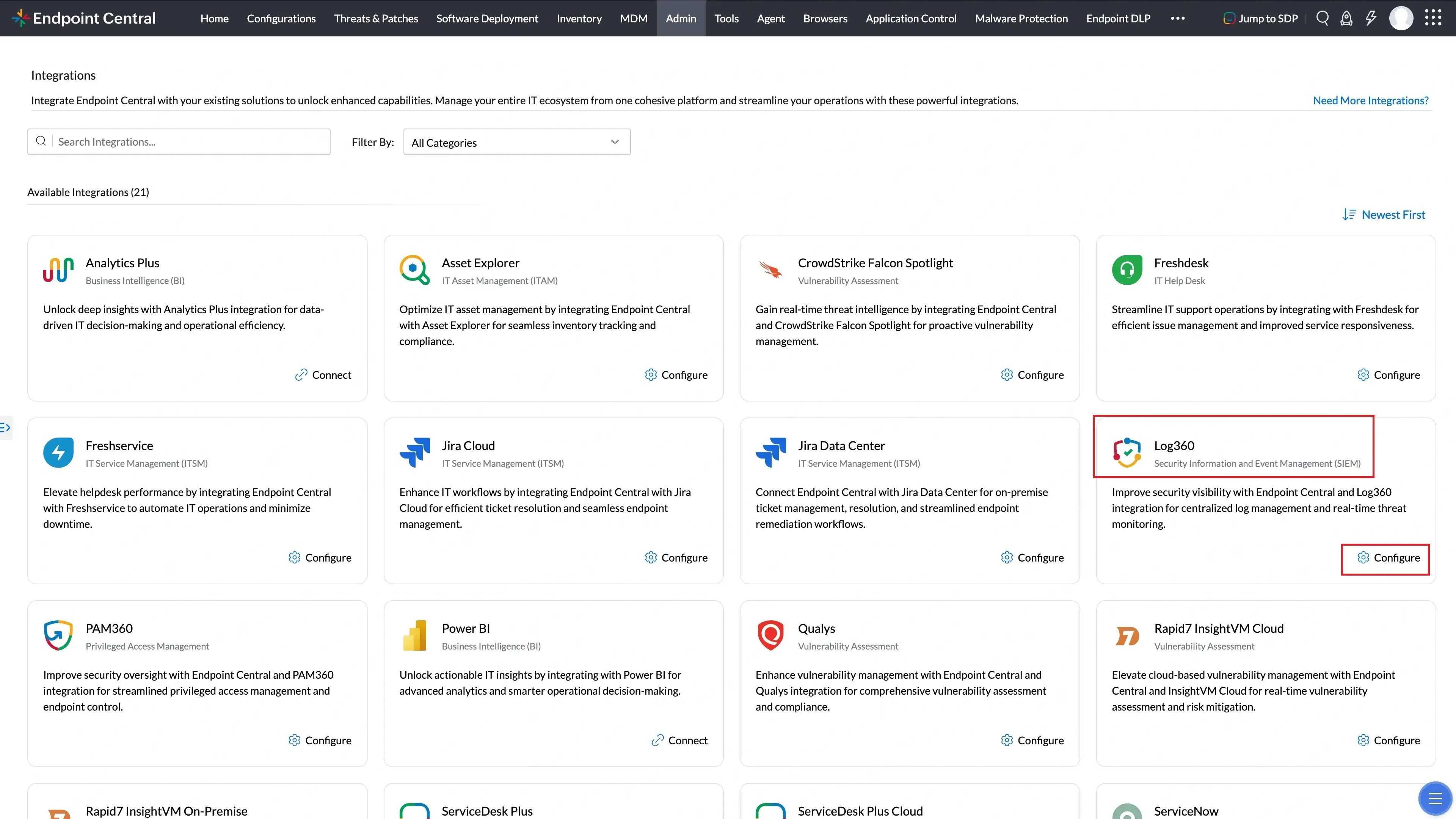Open the apps grid launcher
Viewport: 1456px width, 819px height.
pyautogui.click(x=1433, y=18)
